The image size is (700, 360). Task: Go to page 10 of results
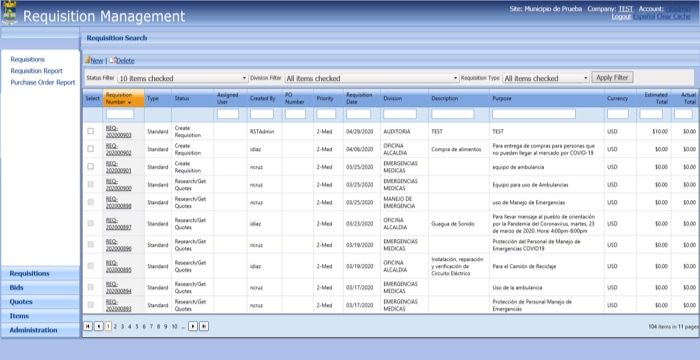174,327
